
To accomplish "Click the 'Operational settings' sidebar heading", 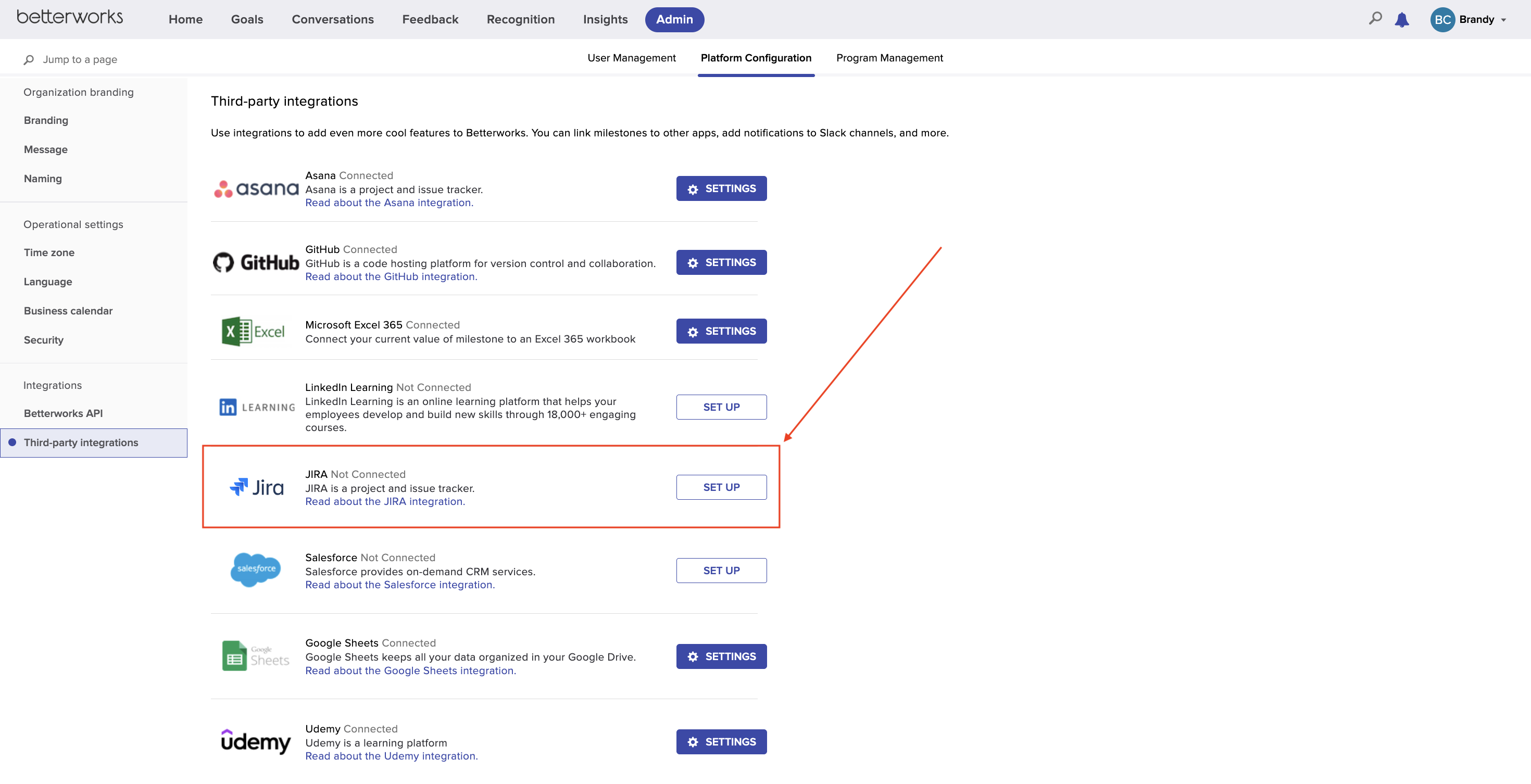I will [73, 224].
